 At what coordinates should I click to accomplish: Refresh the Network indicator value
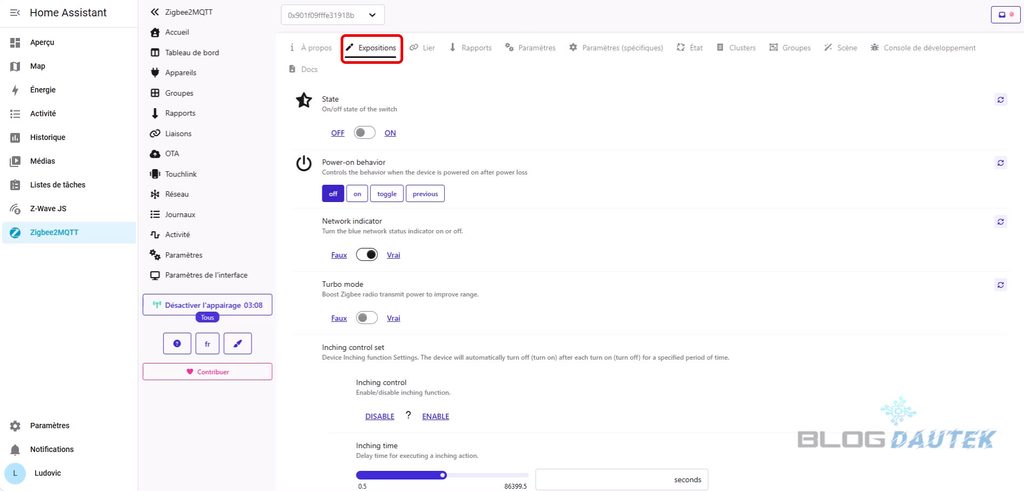(x=1000, y=222)
